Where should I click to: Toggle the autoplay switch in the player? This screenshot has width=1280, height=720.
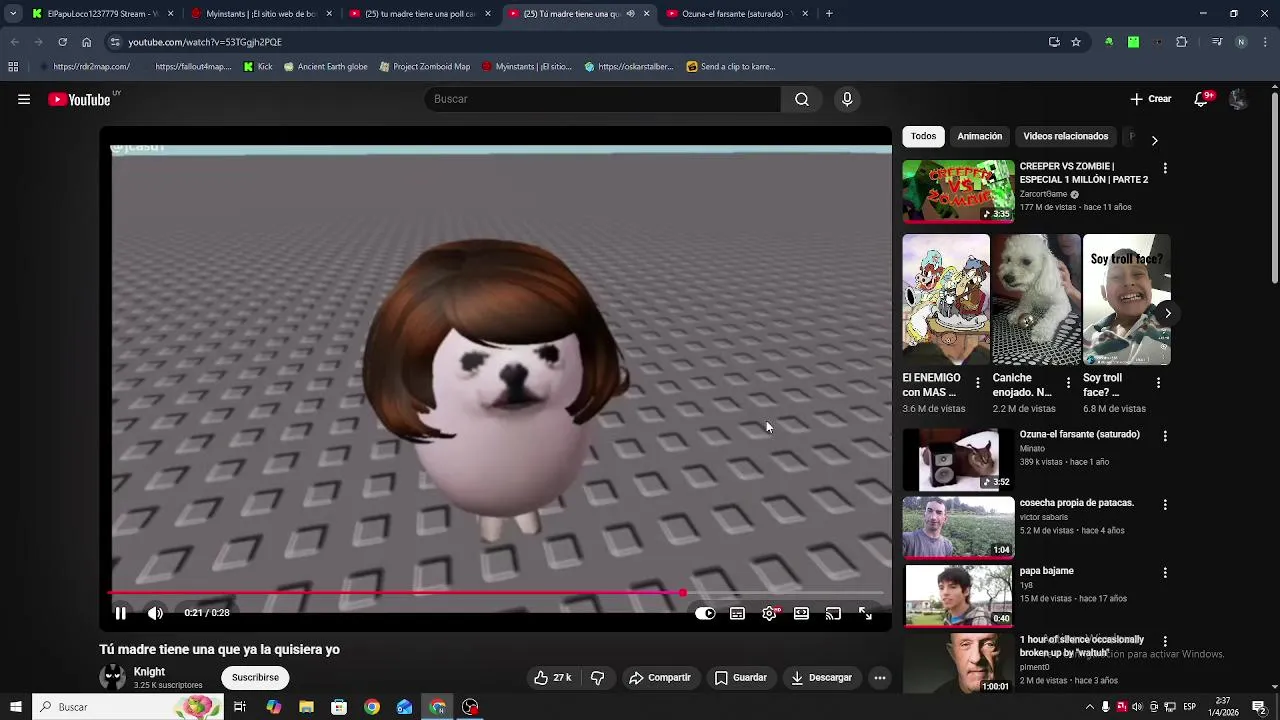(705, 614)
